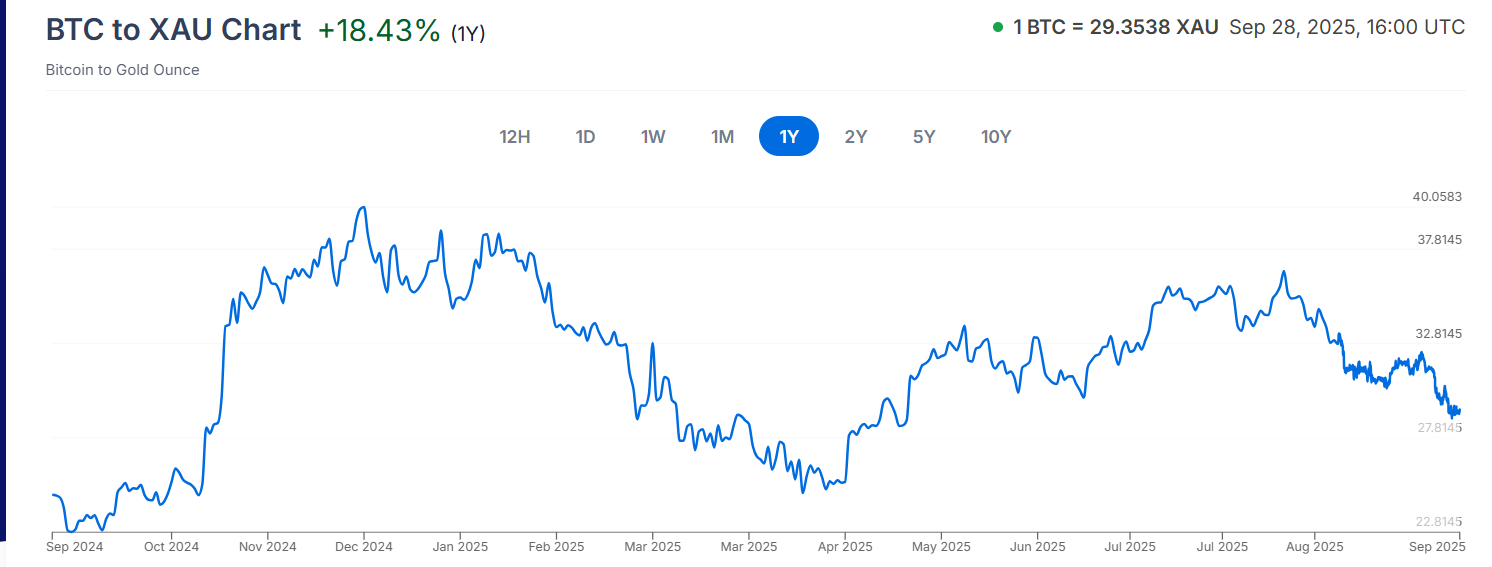Image resolution: width=1492 pixels, height=567 pixels.
Task: Click the 32.8145 price axis label
Action: tap(1437, 333)
